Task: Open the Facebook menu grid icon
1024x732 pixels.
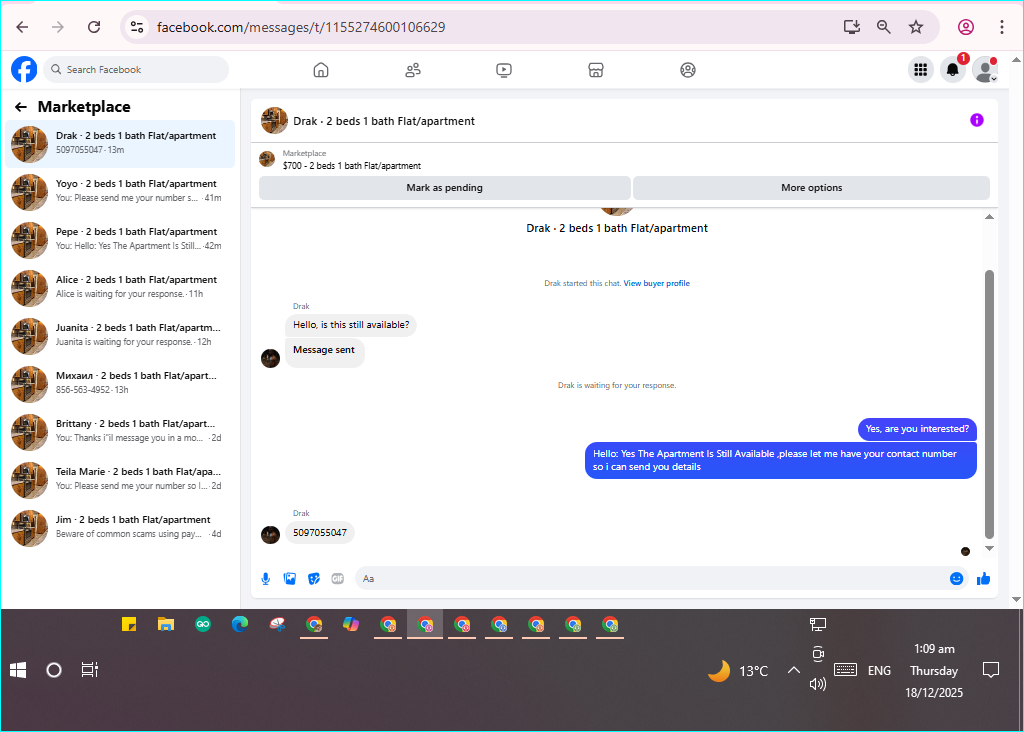Action: [x=921, y=69]
